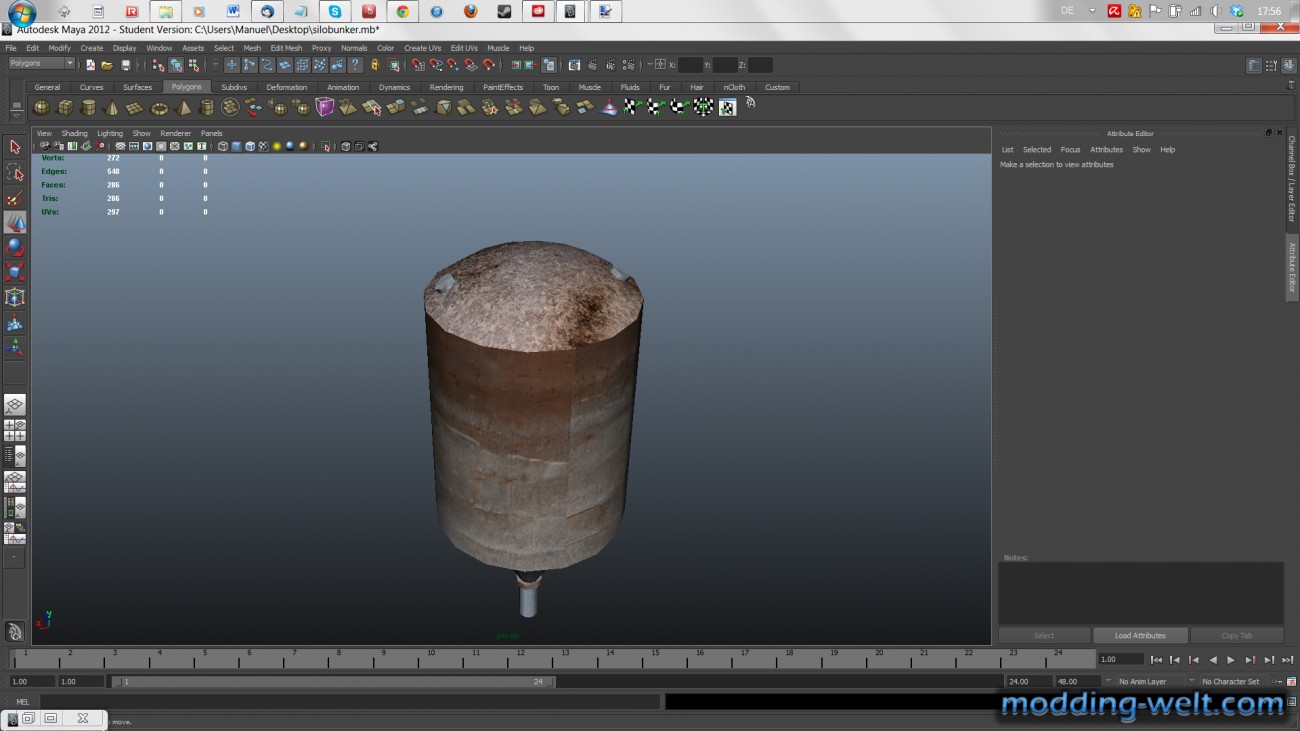This screenshot has width=1300, height=731.
Task: Select the Universal Manipulator tool in the toolbox
Action: 15,297
